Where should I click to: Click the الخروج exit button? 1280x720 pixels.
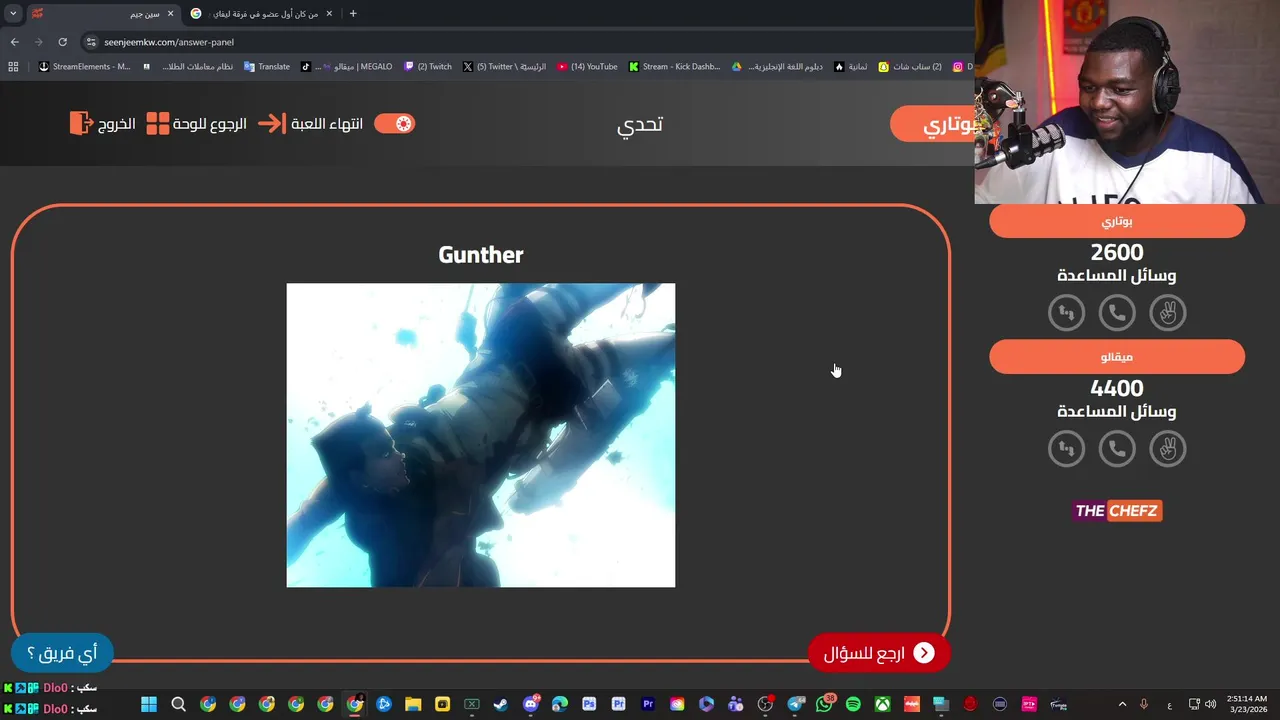[x=103, y=124]
